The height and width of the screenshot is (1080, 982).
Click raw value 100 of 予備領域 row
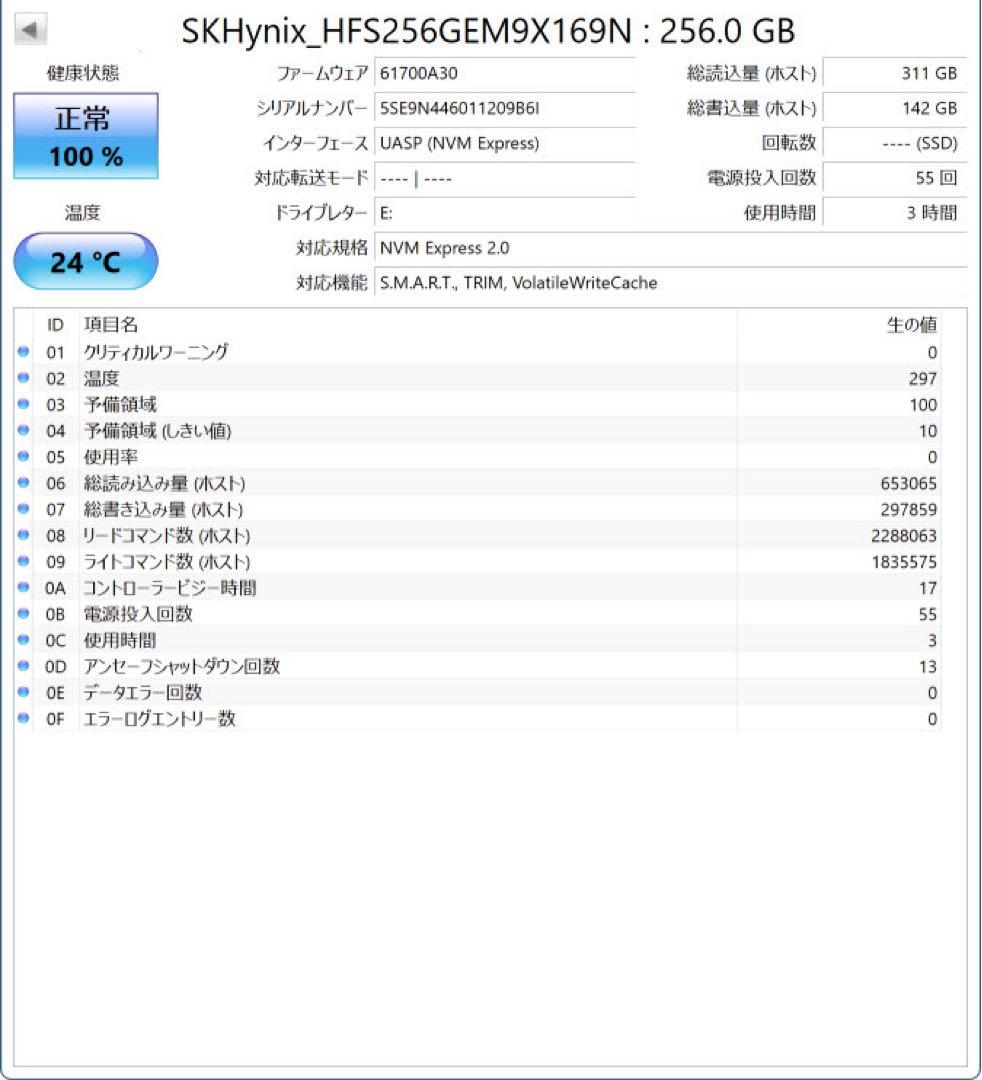pos(923,404)
